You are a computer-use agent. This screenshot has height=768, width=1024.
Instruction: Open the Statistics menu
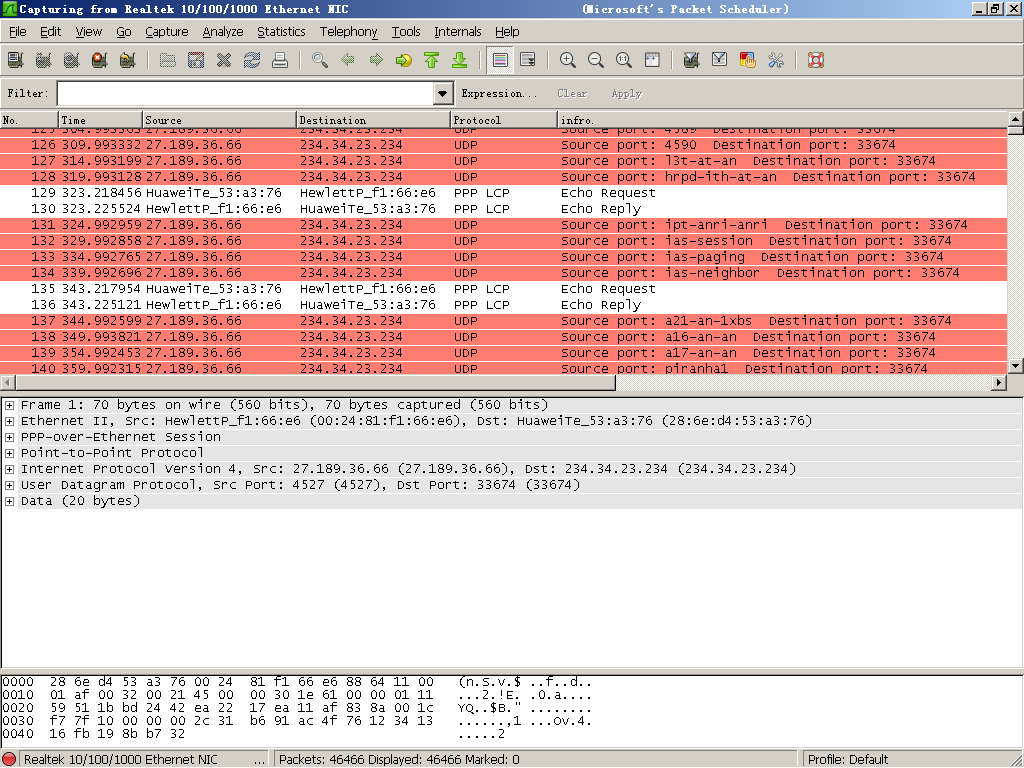[281, 31]
